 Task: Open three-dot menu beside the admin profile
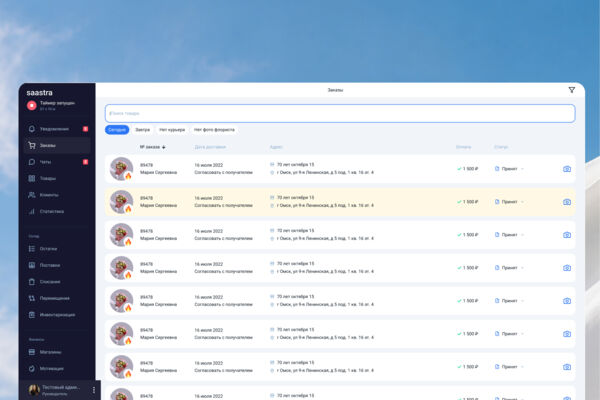point(94,390)
